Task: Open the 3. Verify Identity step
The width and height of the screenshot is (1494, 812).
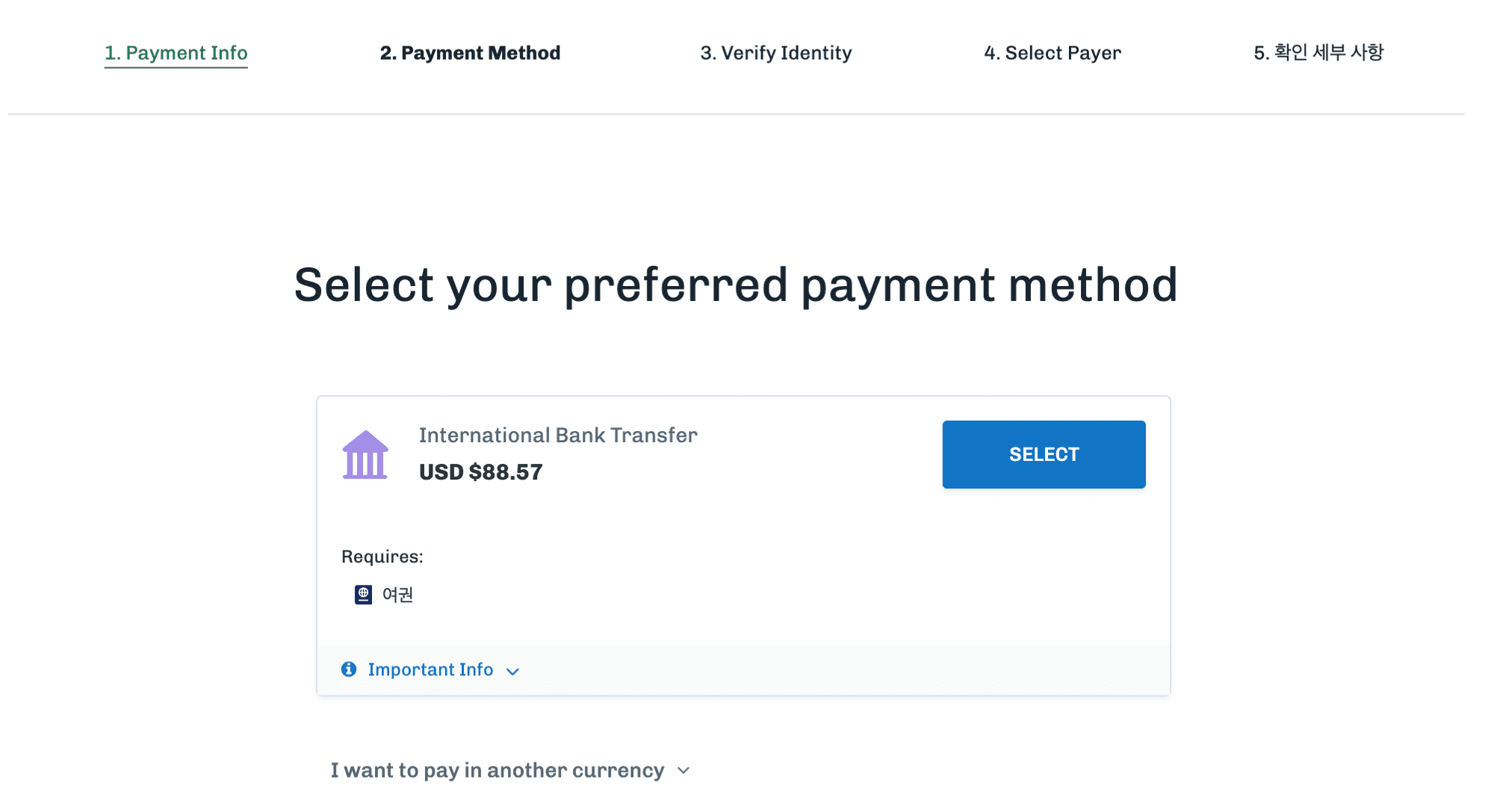Action: (776, 53)
